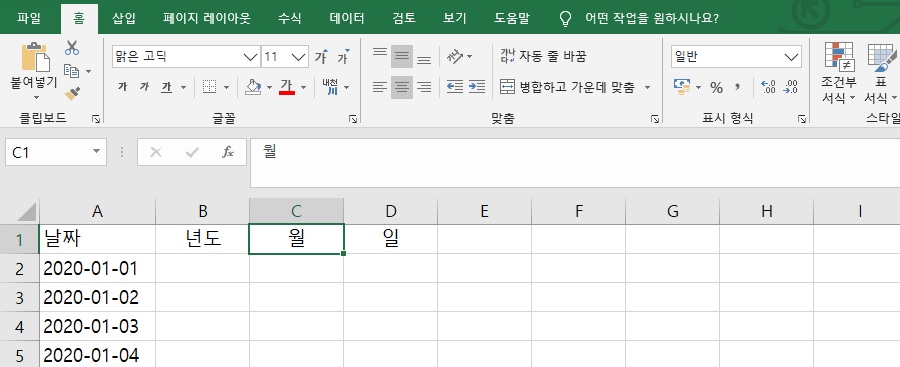This screenshot has width=900, height=367.
Task: Activate the Format Painter brush icon
Action: pyautogui.click(x=72, y=93)
